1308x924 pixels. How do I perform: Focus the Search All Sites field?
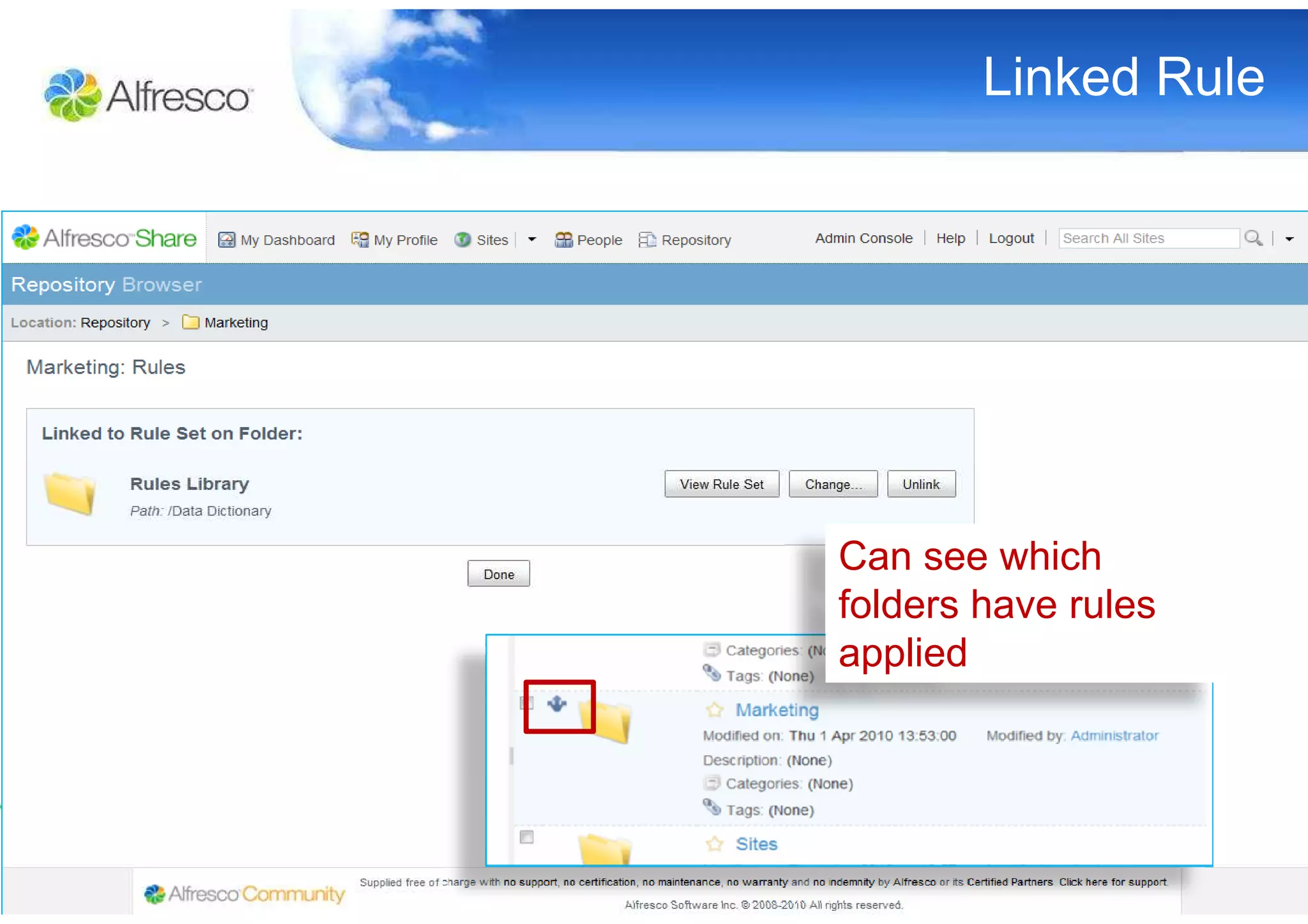pyautogui.click(x=1148, y=238)
